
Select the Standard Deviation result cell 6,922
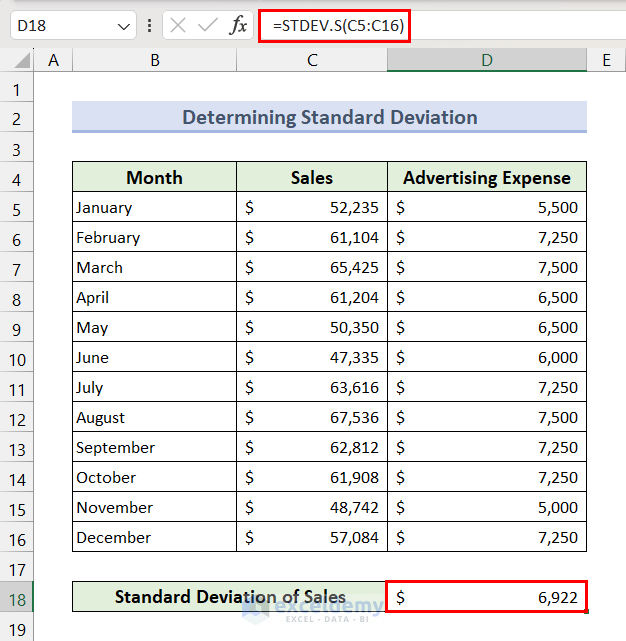coord(486,598)
